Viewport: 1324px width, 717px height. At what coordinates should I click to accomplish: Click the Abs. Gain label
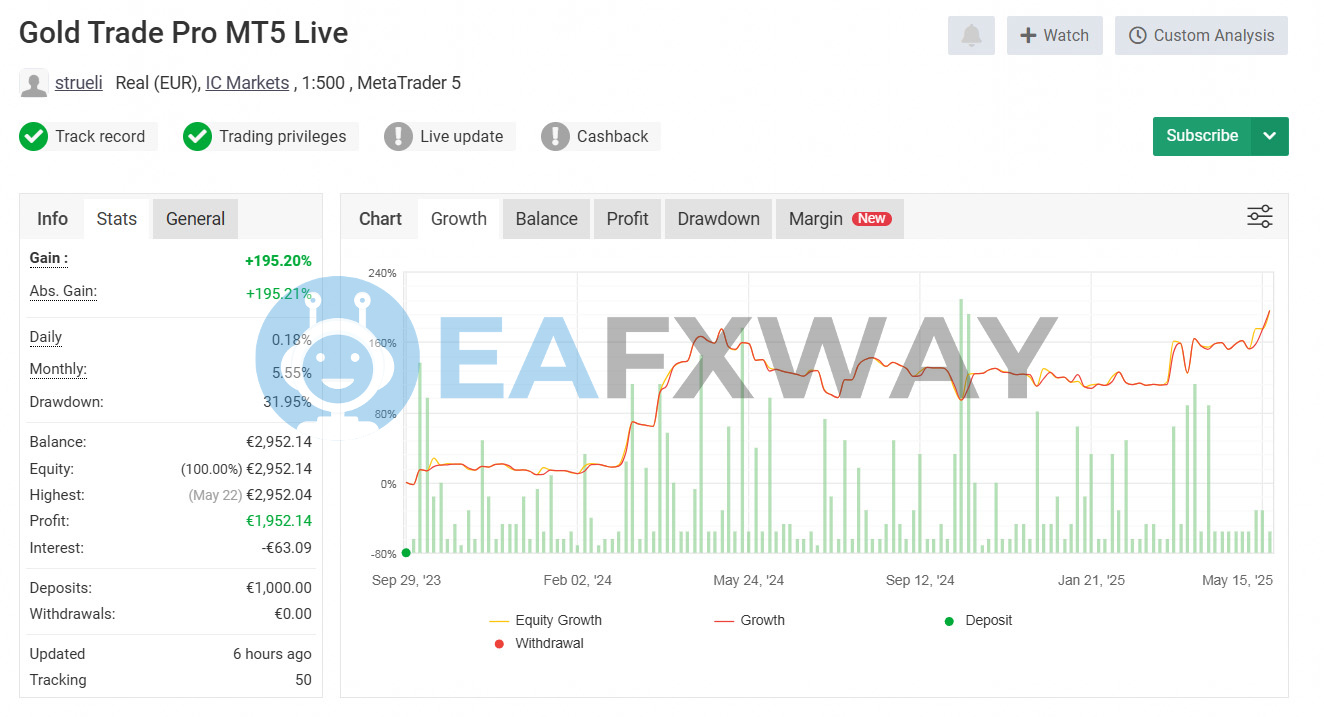pos(63,291)
